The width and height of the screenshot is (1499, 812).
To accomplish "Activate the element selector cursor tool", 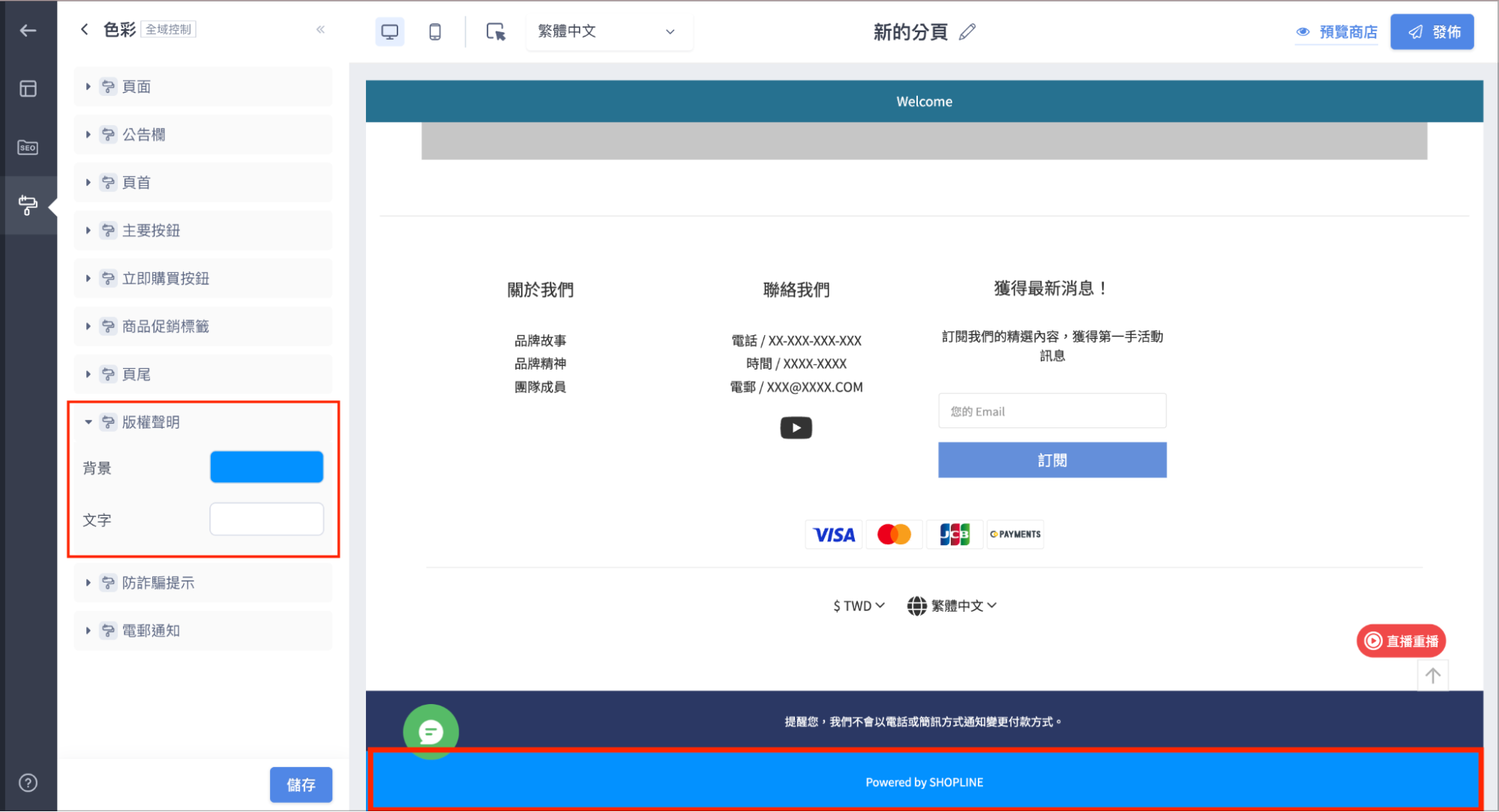I will pyautogui.click(x=496, y=31).
